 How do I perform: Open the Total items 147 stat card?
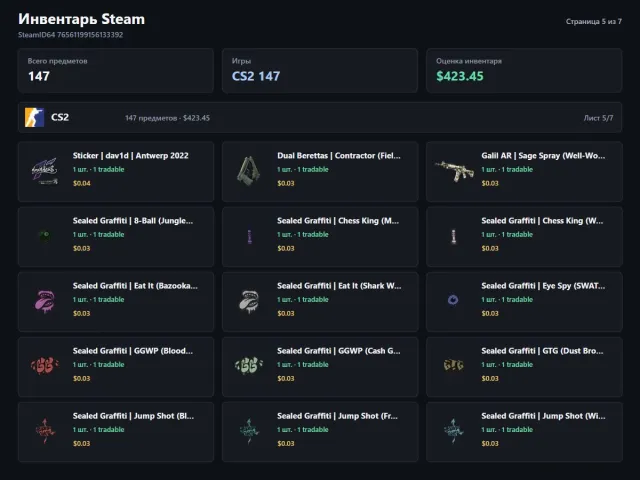(116, 71)
